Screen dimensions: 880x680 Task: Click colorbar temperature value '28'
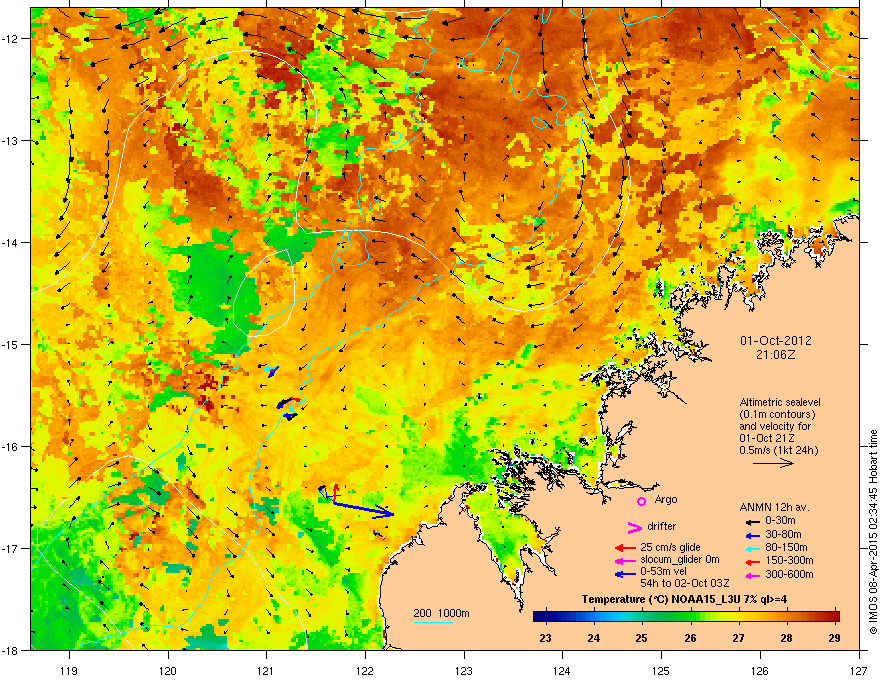[x=786, y=638]
